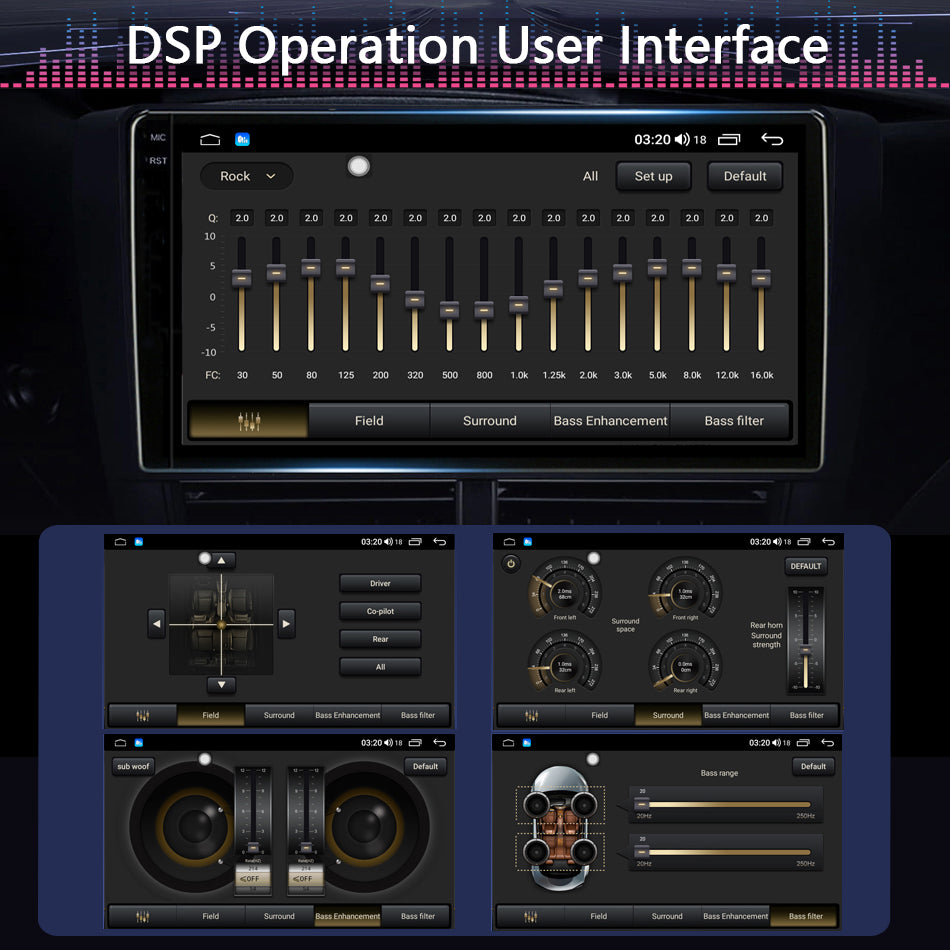Screen dimensions: 950x950
Task: Tap the back arrow in Field screen
Action: click(x=440, y=542)
